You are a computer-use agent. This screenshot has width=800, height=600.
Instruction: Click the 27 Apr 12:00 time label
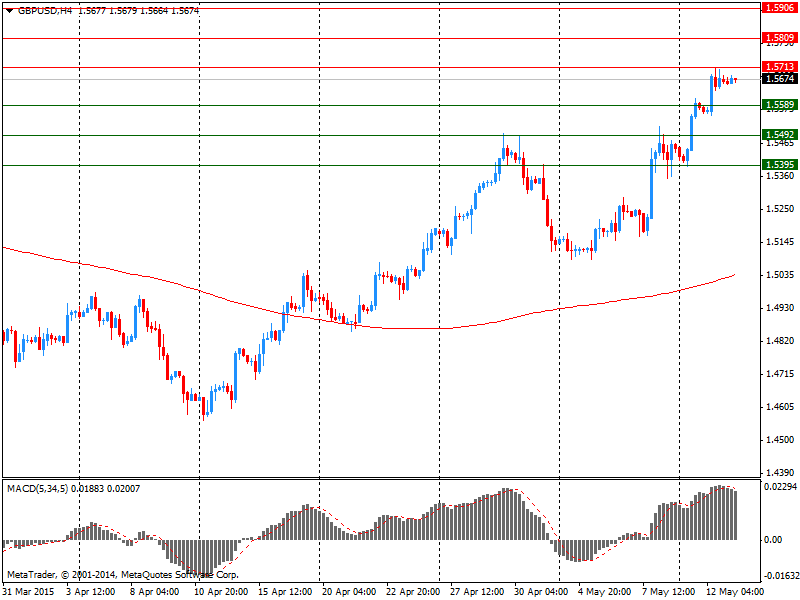point(477,592)
